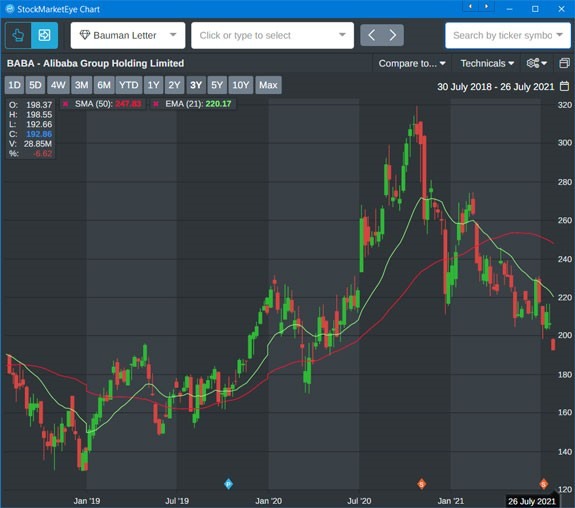Open the date range calendar icon

pyautogui.click(x=565, y=87)
